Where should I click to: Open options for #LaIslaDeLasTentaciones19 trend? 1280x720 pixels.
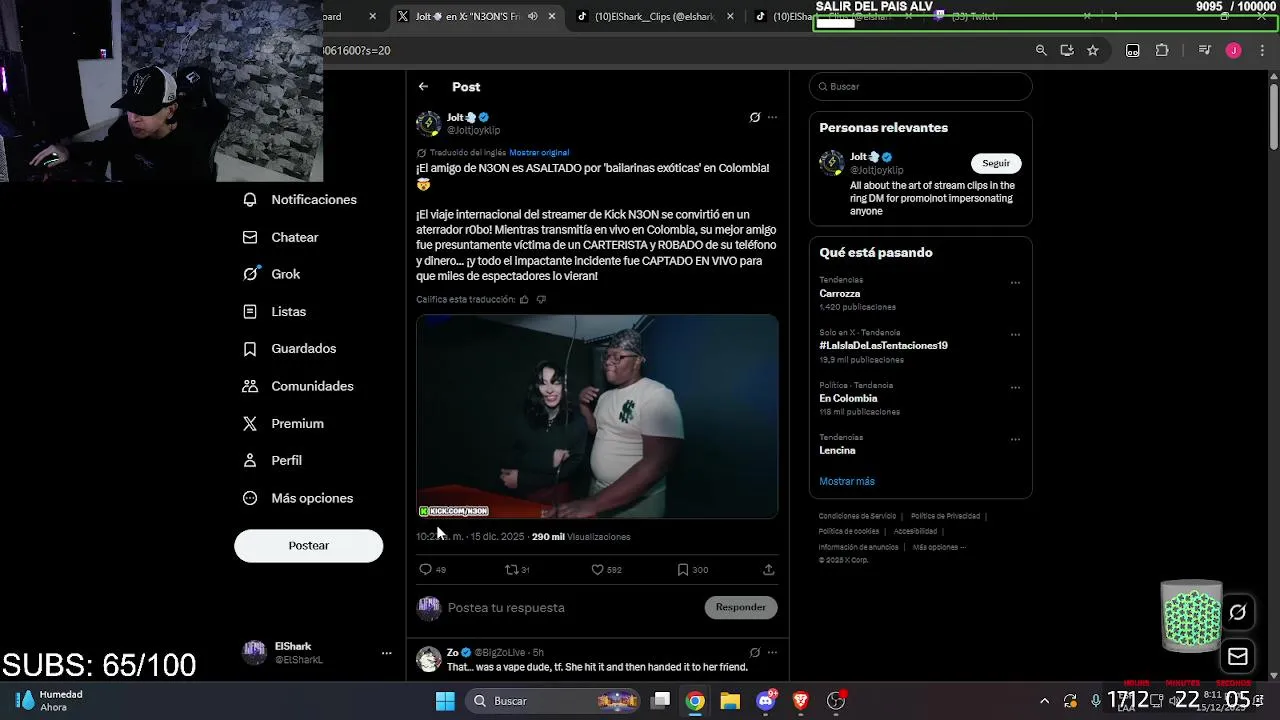(1015, 335)
